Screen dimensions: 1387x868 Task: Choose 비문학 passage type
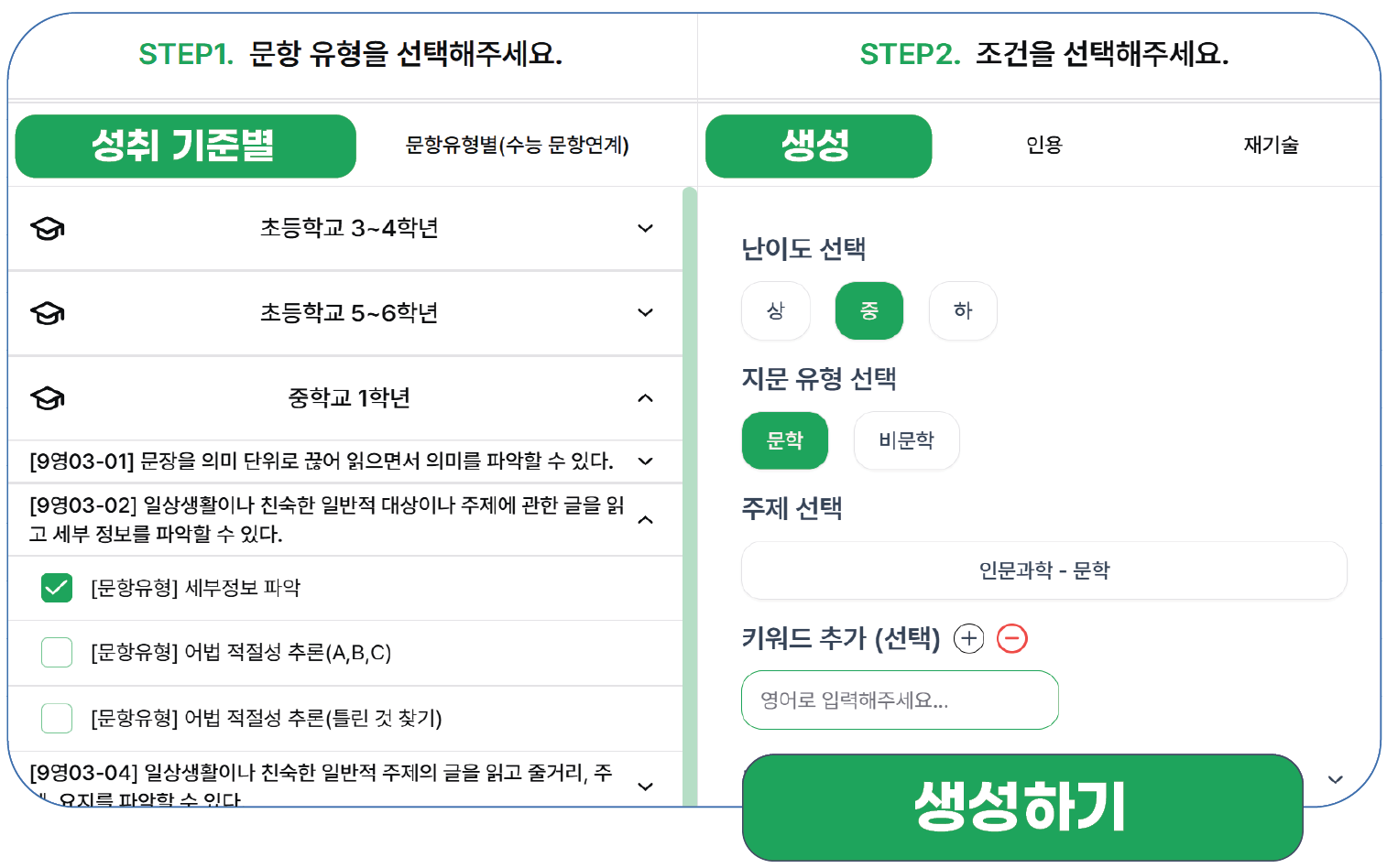coord(907,440)
